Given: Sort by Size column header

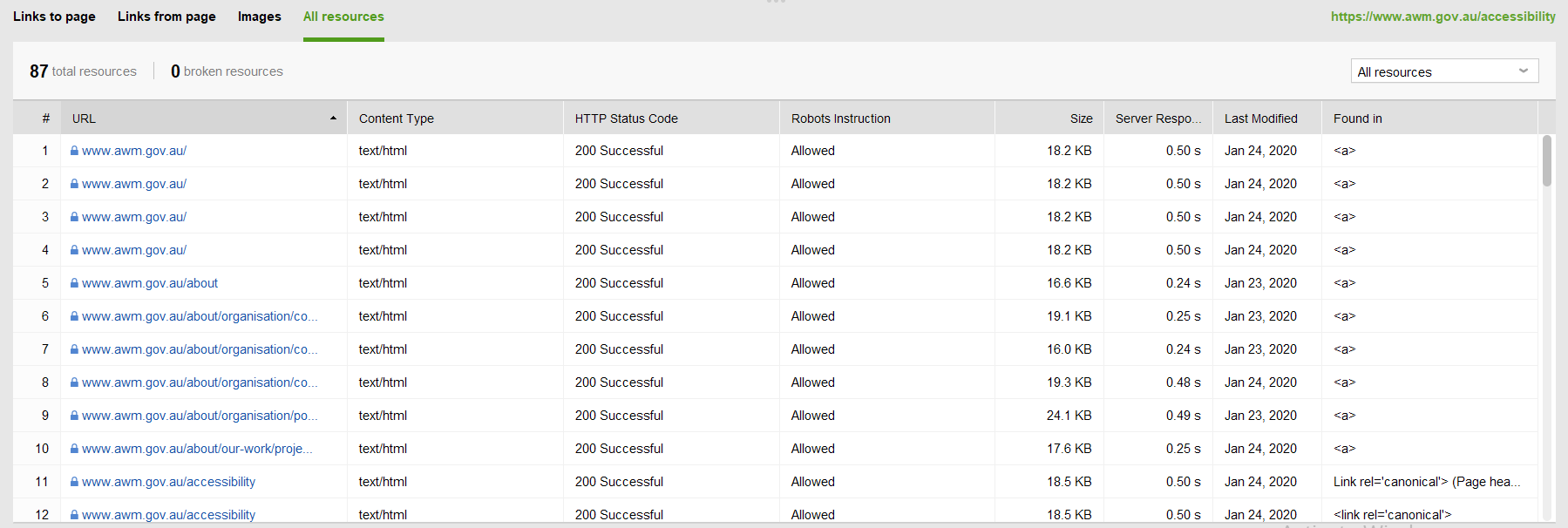Looking at the screenshot, I should pos(1049,118).
